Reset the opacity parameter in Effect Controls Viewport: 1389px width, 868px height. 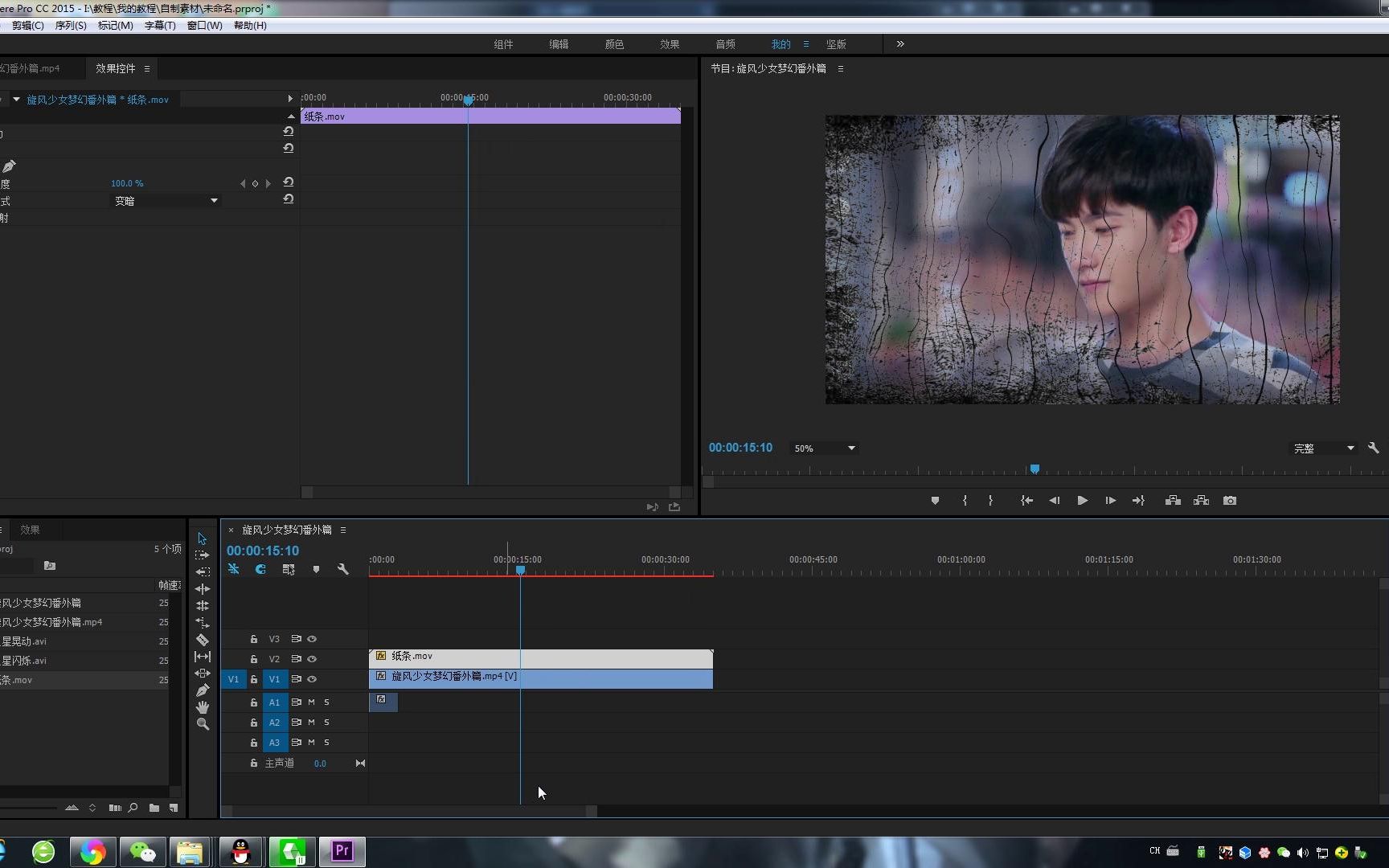(288, 182)
